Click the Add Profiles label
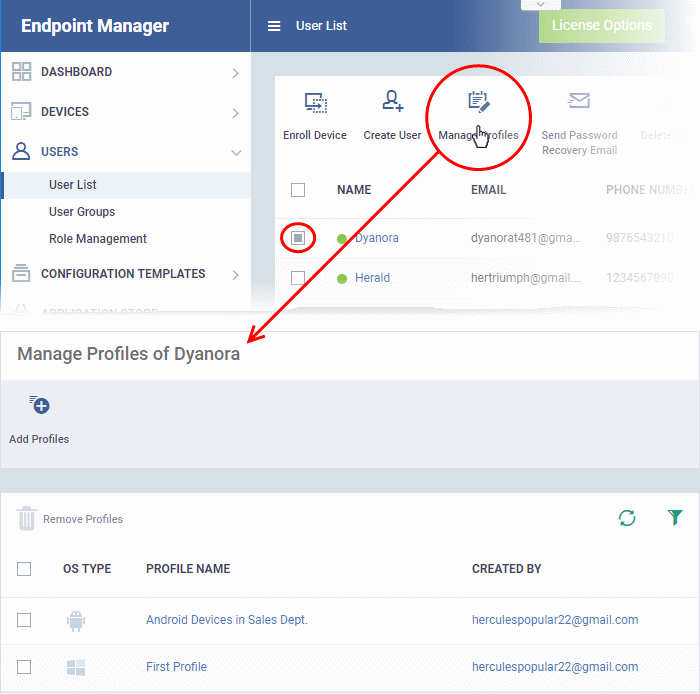This screenshot has width=700, height=694. click(x=39, y=439)
